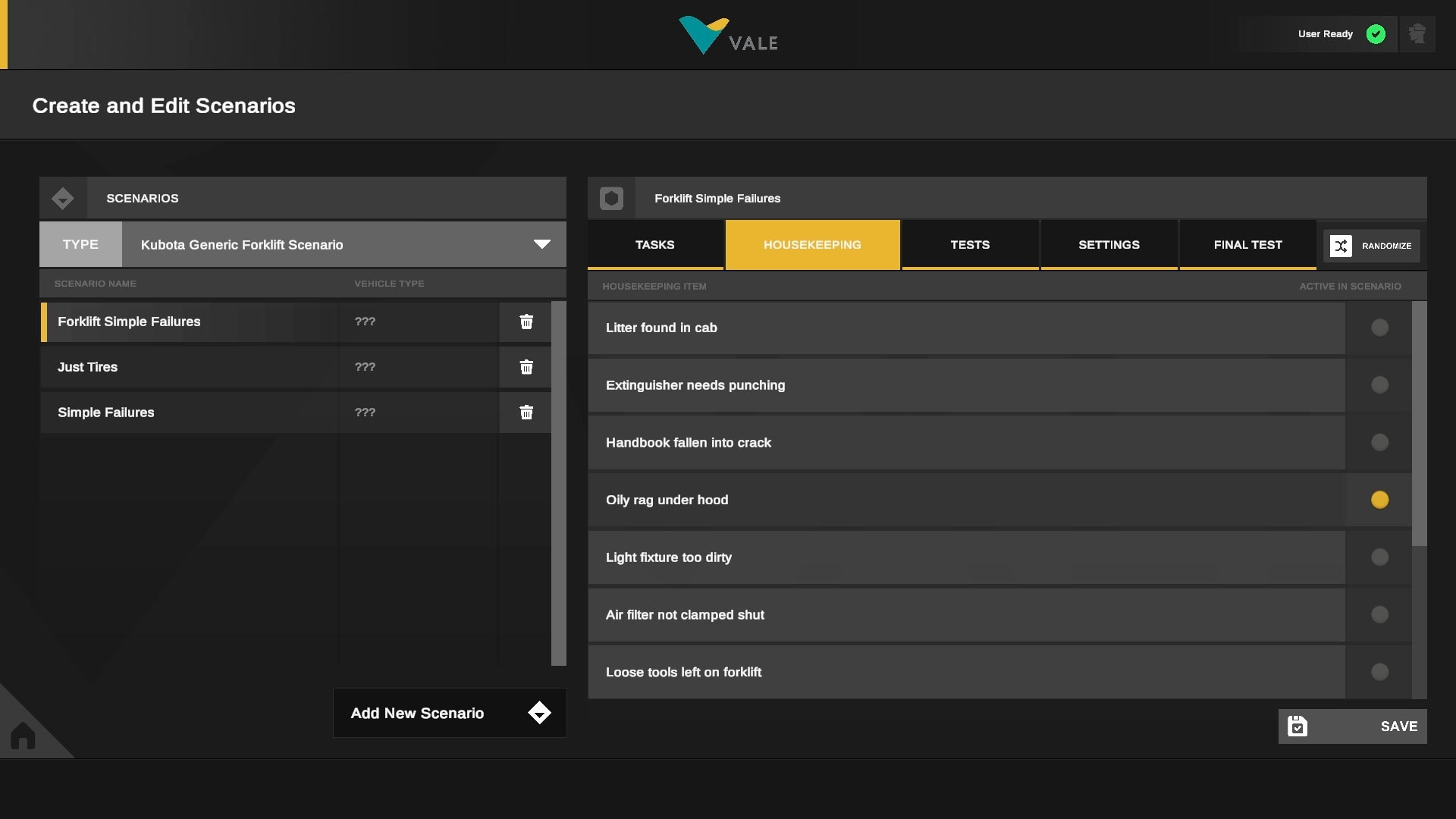Delete the Forklift Simple Failures scenario
Image resolution: width=1456 pixels, height=819 pixels.
tap(526, 322)
